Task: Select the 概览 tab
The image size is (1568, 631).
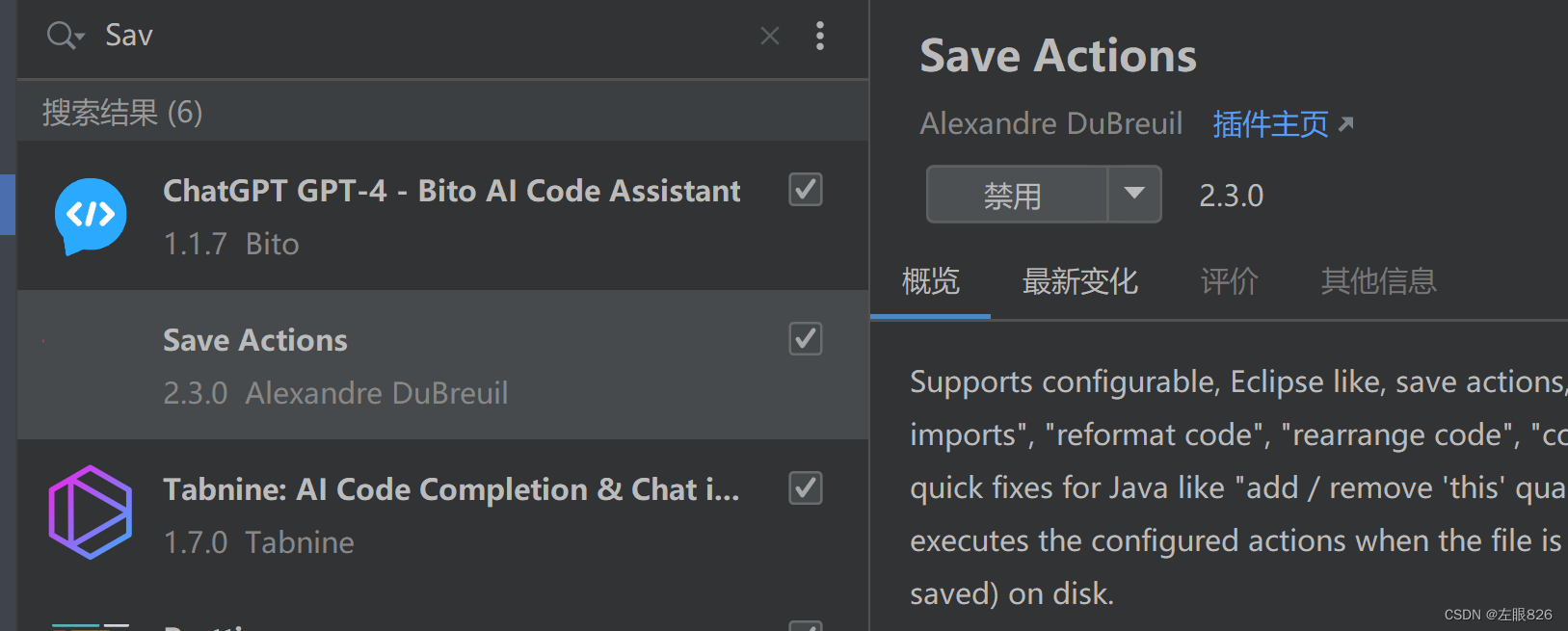Action: pos(929,281)
